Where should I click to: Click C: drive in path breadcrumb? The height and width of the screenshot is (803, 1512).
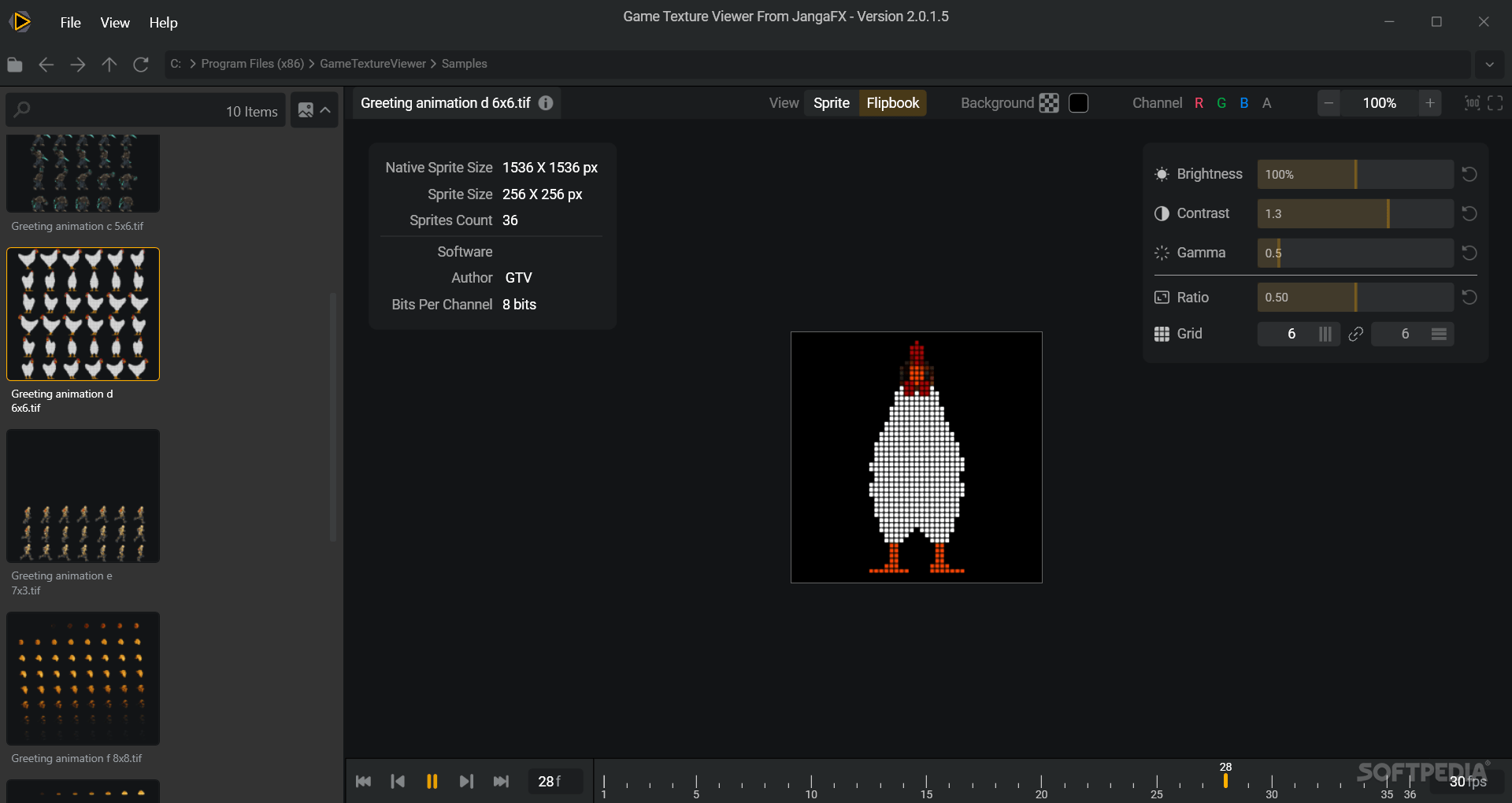pyautogui.click(x=176, y=64)
